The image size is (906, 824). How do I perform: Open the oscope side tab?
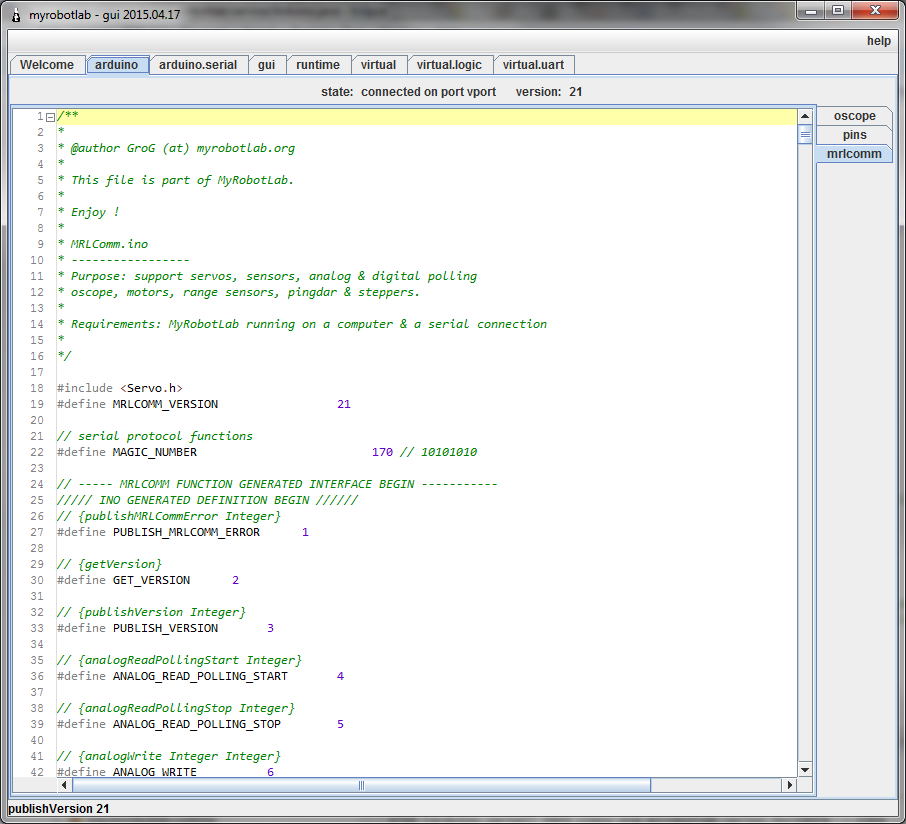[855, 116]
